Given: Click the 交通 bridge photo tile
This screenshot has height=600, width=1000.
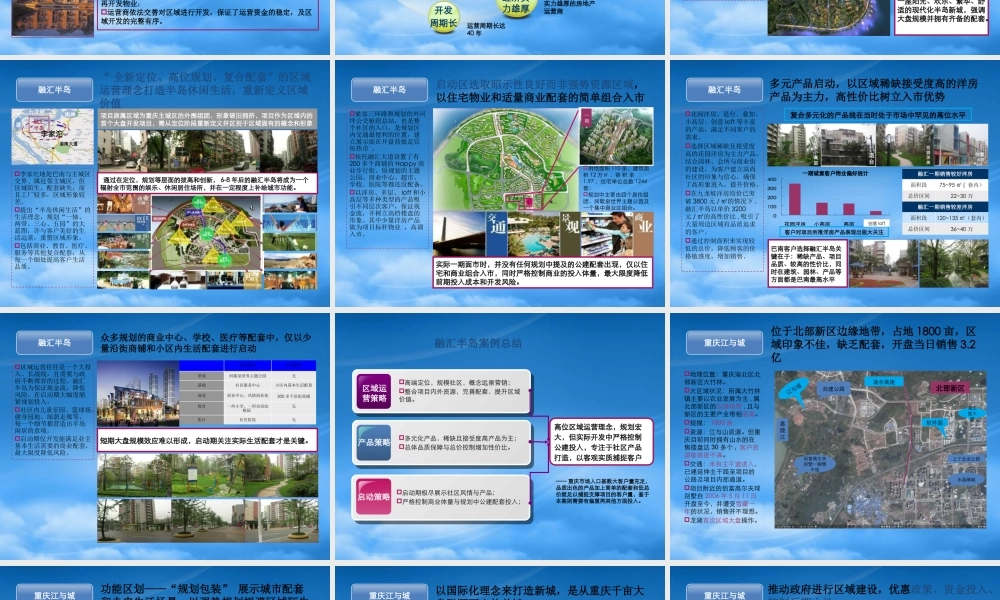Looking at the screenshot, I should click(x=471, y=234).
